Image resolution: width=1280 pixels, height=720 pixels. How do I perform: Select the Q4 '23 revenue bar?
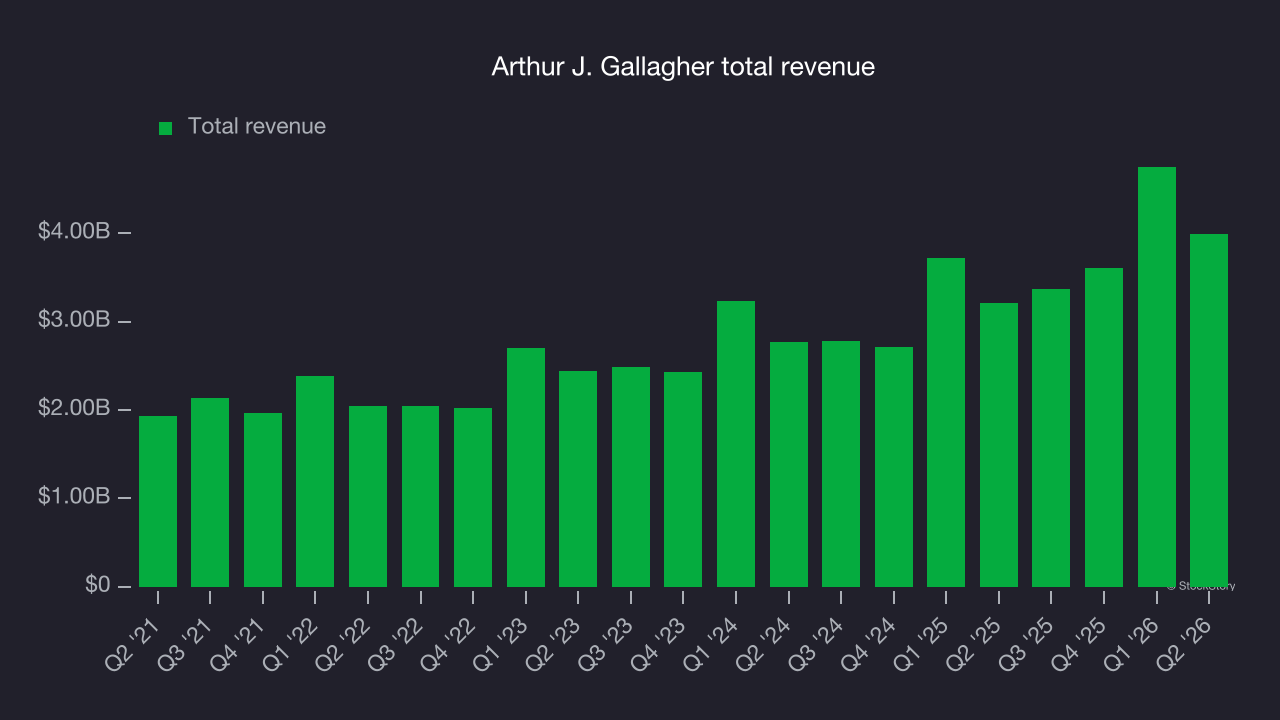pos(683,480)
